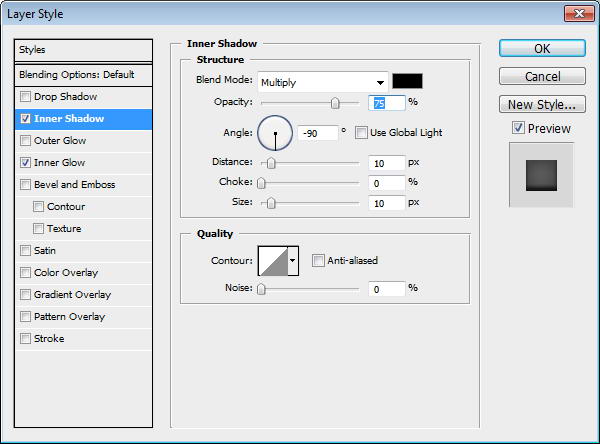
Task: Click the Choke value field
Action: coord(386,183)
